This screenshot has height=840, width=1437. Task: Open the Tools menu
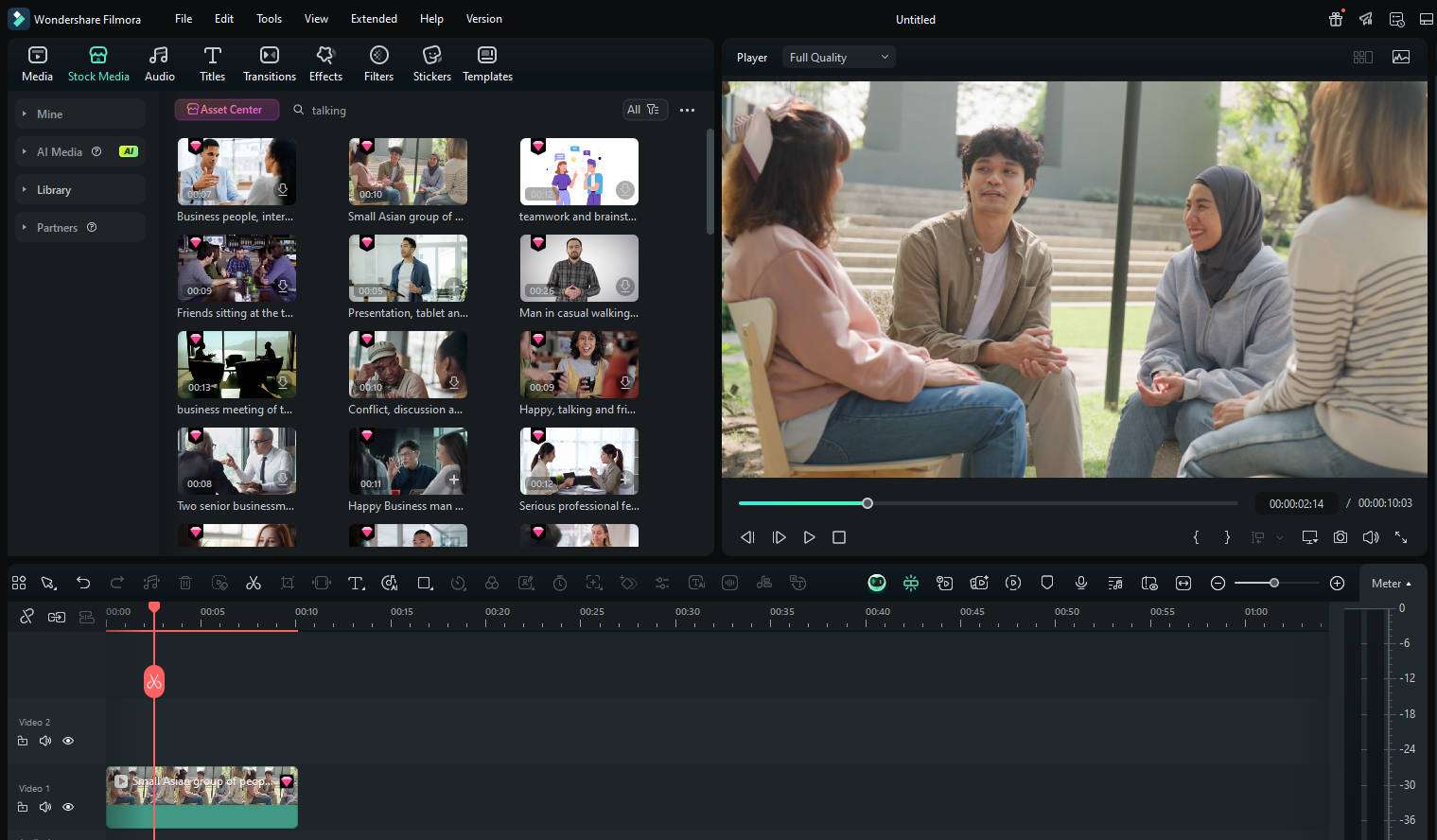[269, 19]
